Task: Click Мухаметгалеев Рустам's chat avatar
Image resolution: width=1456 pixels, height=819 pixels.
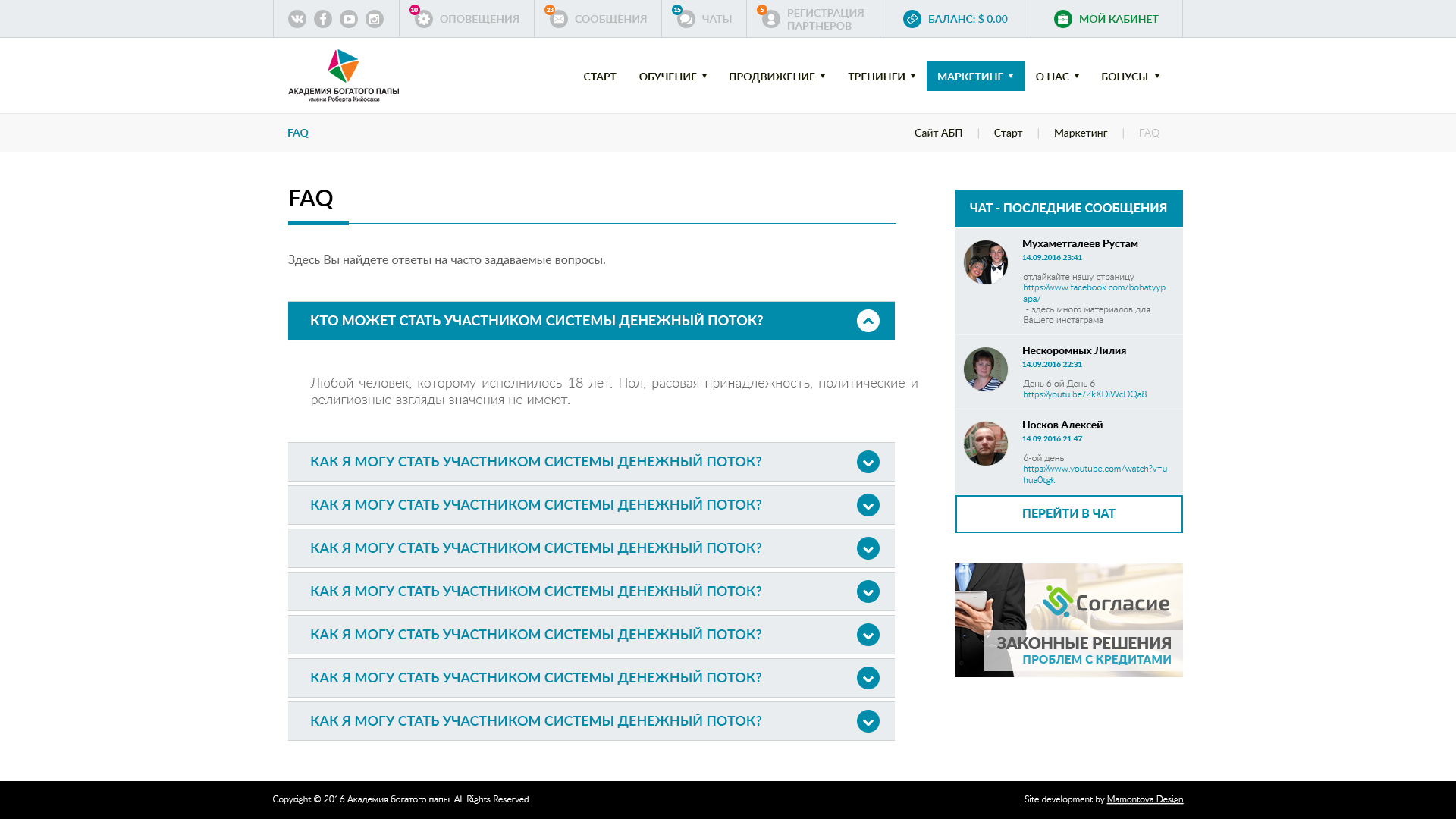Action: pyautogui.click(x=986, y=262)
